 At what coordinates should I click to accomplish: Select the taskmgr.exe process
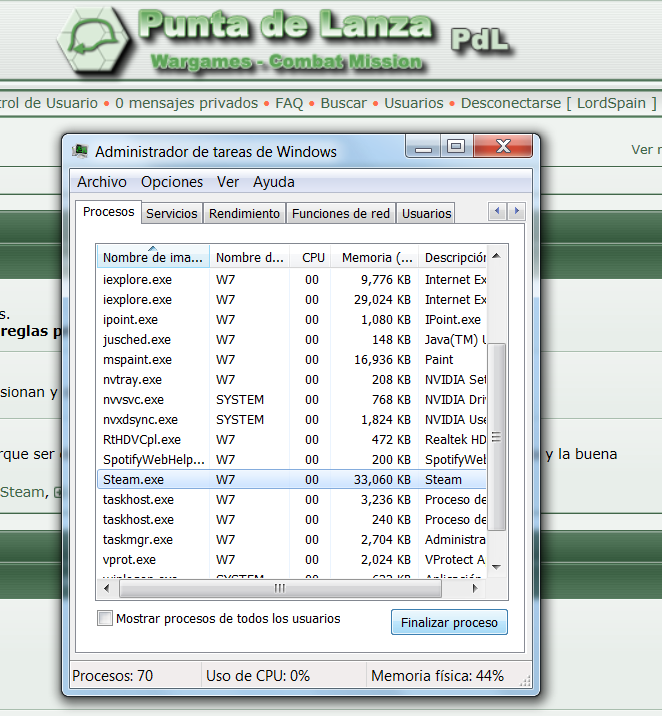tap(291, 540)
